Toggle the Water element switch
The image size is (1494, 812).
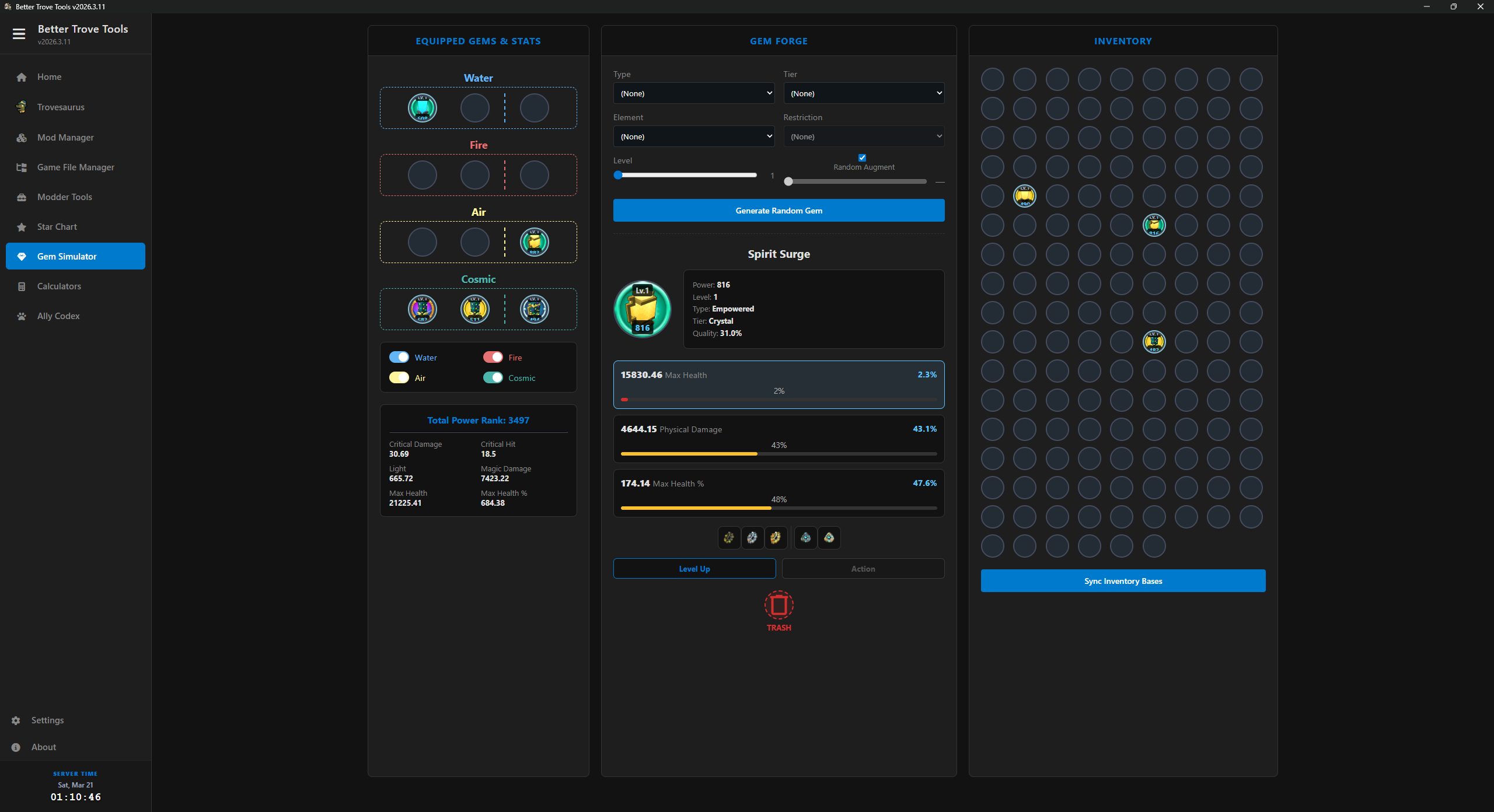point(399,357)
